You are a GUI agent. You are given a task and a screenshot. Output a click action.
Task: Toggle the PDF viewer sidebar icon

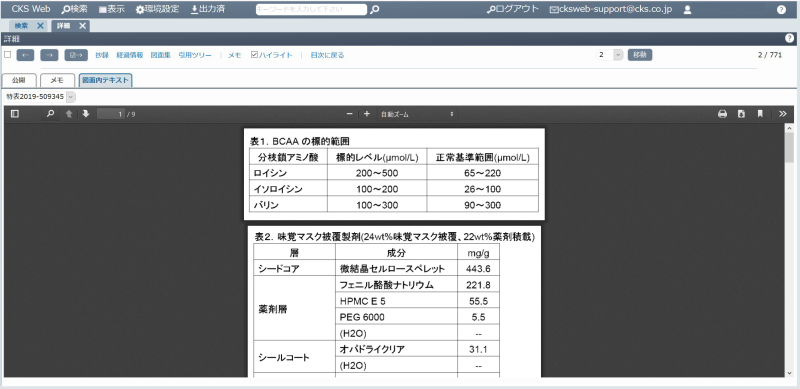point(15,114)
